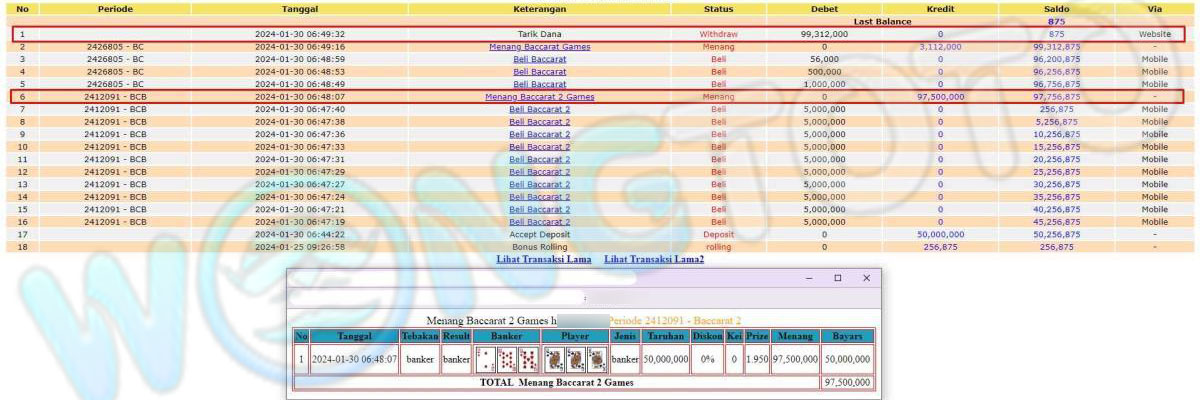Click the first Player card image
The image size is (1200, 400).
tap(553, 359)
